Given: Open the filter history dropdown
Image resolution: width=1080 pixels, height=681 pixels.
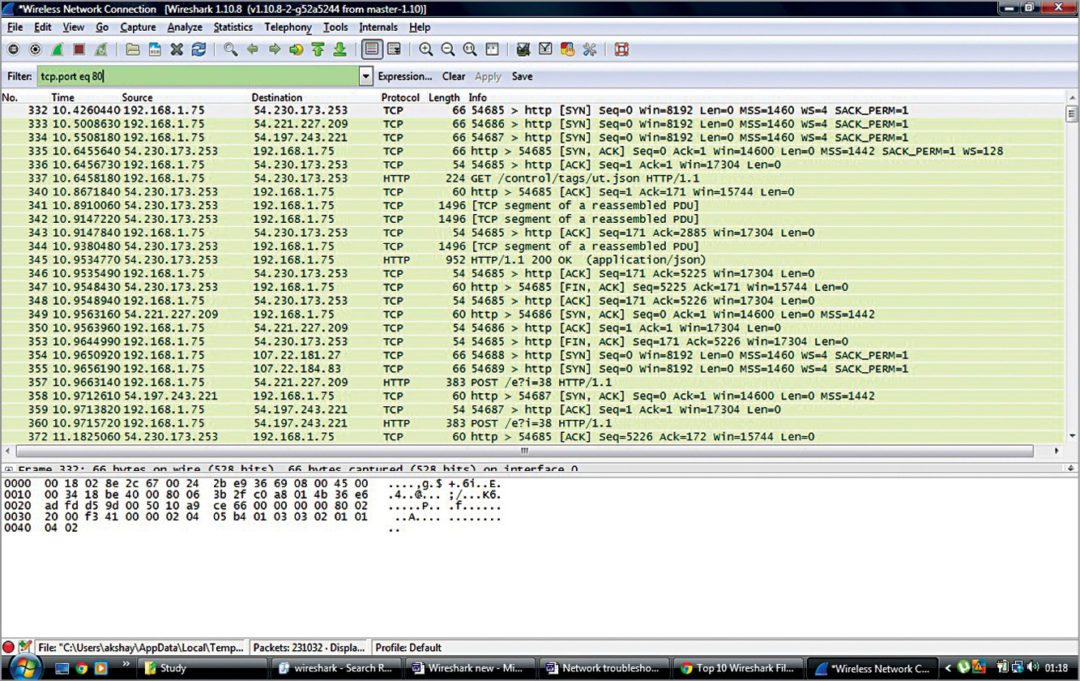Looking at the screenshot, I should point(365,75).
